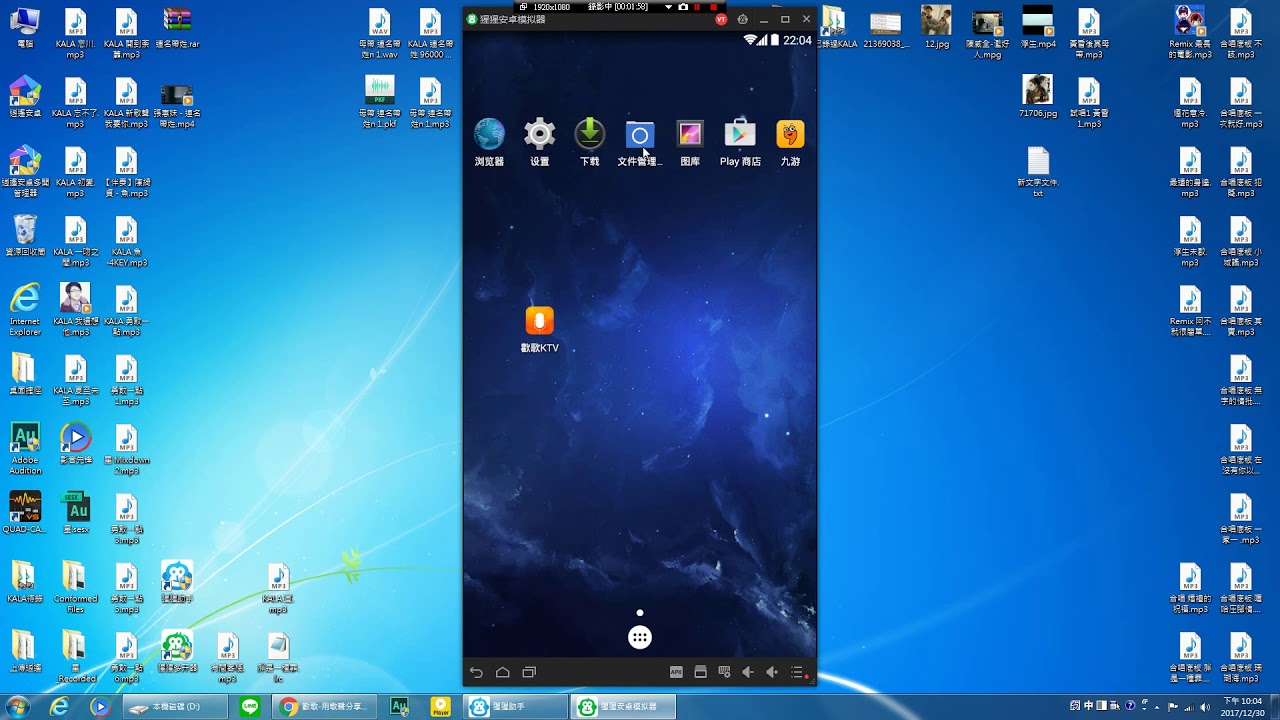This screenshot has height=720, width=1280.
Task: Launch the 歡歌KTV app
Action: (540, 329)
